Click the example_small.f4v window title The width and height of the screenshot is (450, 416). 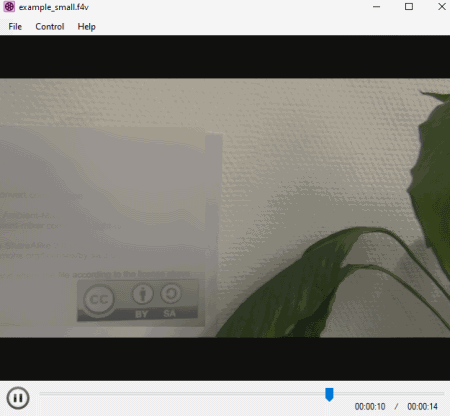point(54,7)
